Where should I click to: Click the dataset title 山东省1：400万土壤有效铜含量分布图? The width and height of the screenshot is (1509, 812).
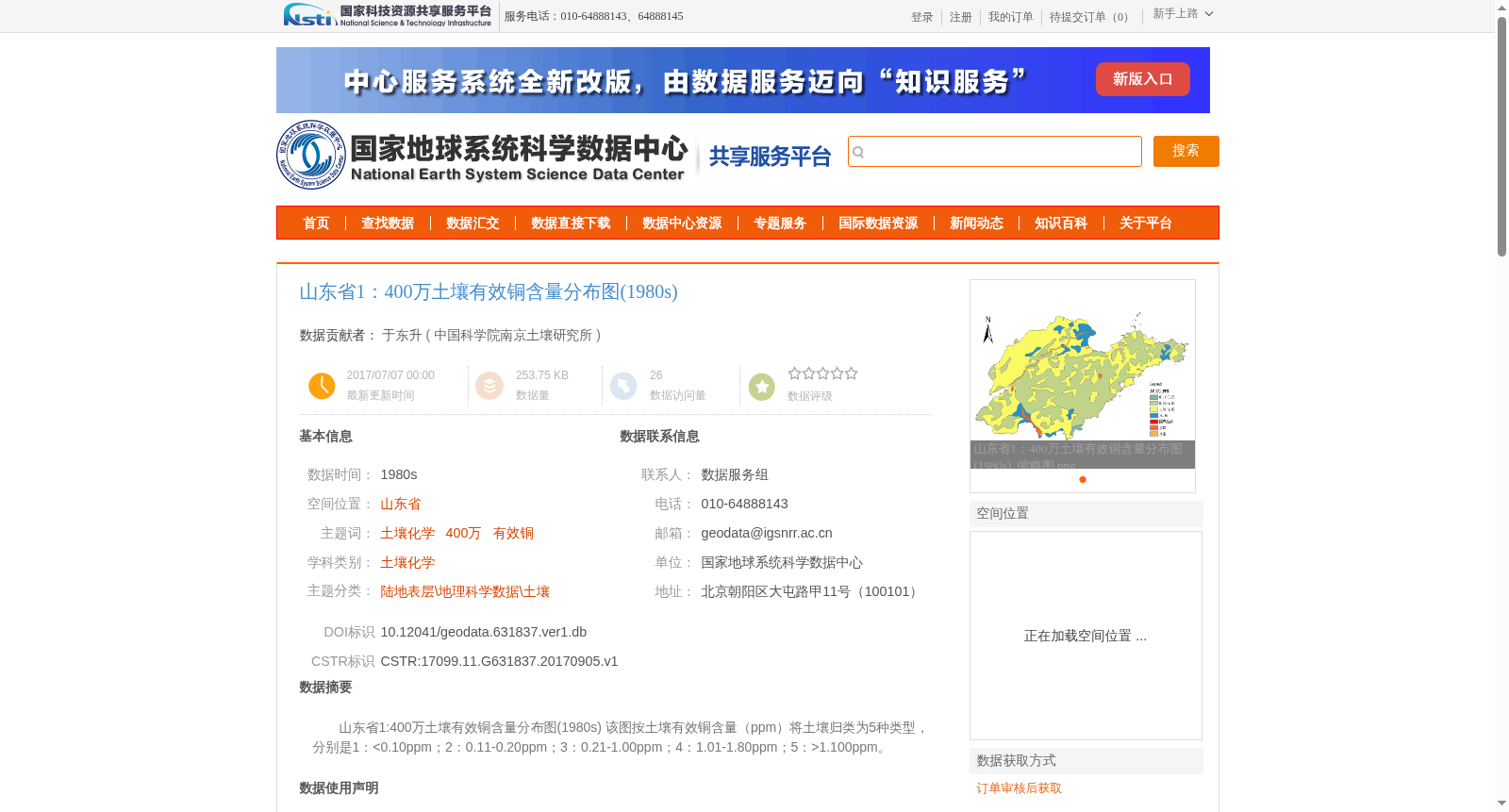click(x=489, y=291)
